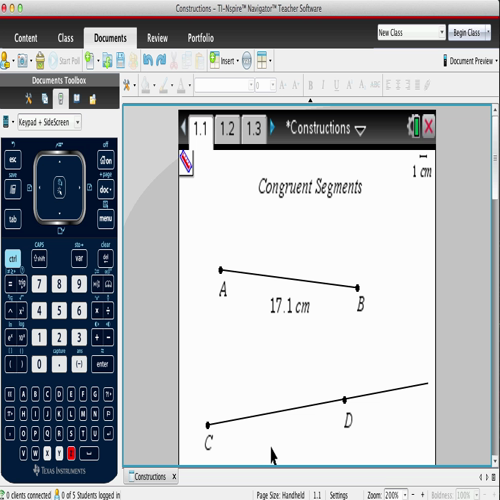Toggle Italic formatting button
500x500 pixels.
(323, 85)
